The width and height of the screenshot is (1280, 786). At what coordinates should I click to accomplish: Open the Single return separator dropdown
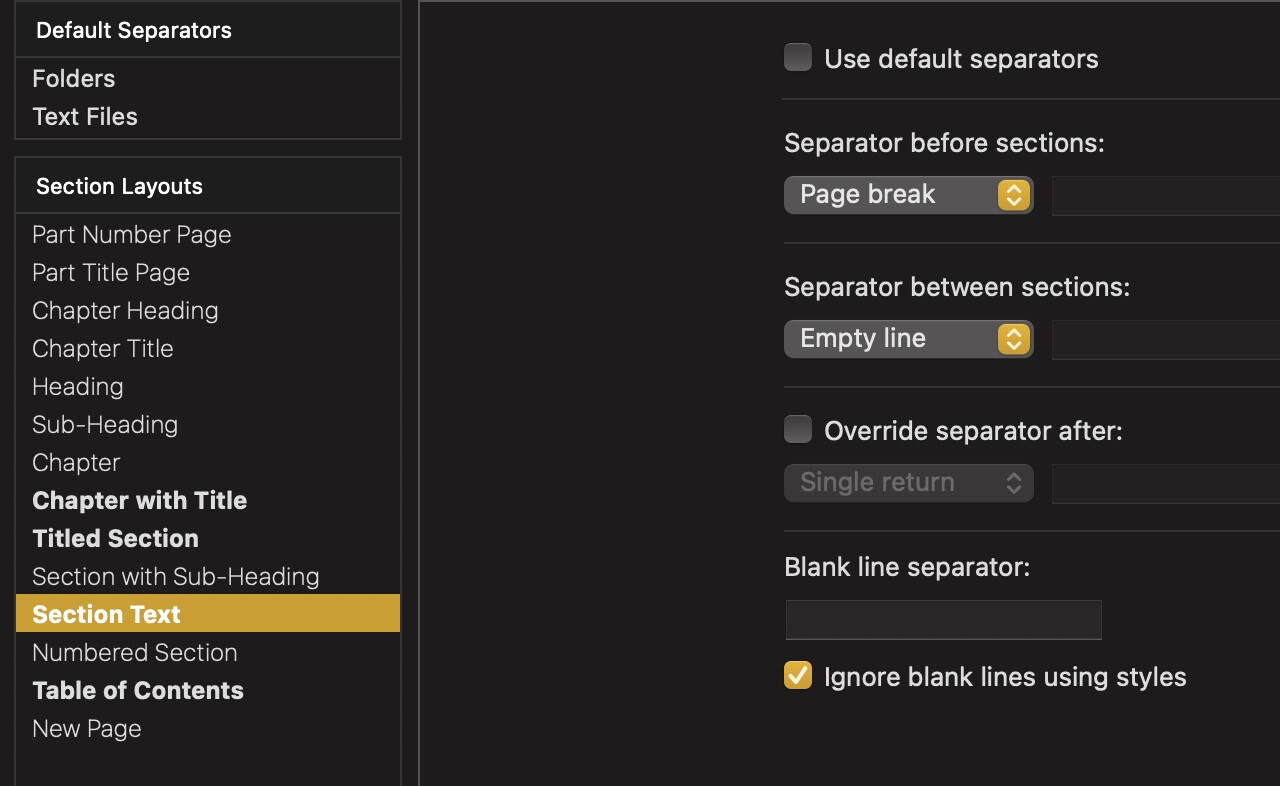tap(908, 482)
